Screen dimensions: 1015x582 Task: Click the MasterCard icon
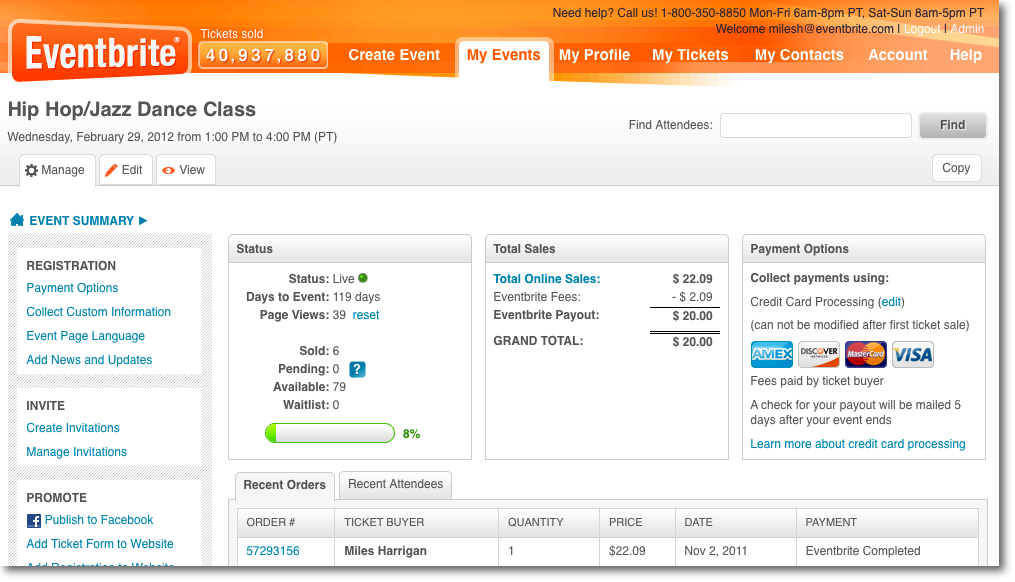pyautogui.click(x=865, y=354)
